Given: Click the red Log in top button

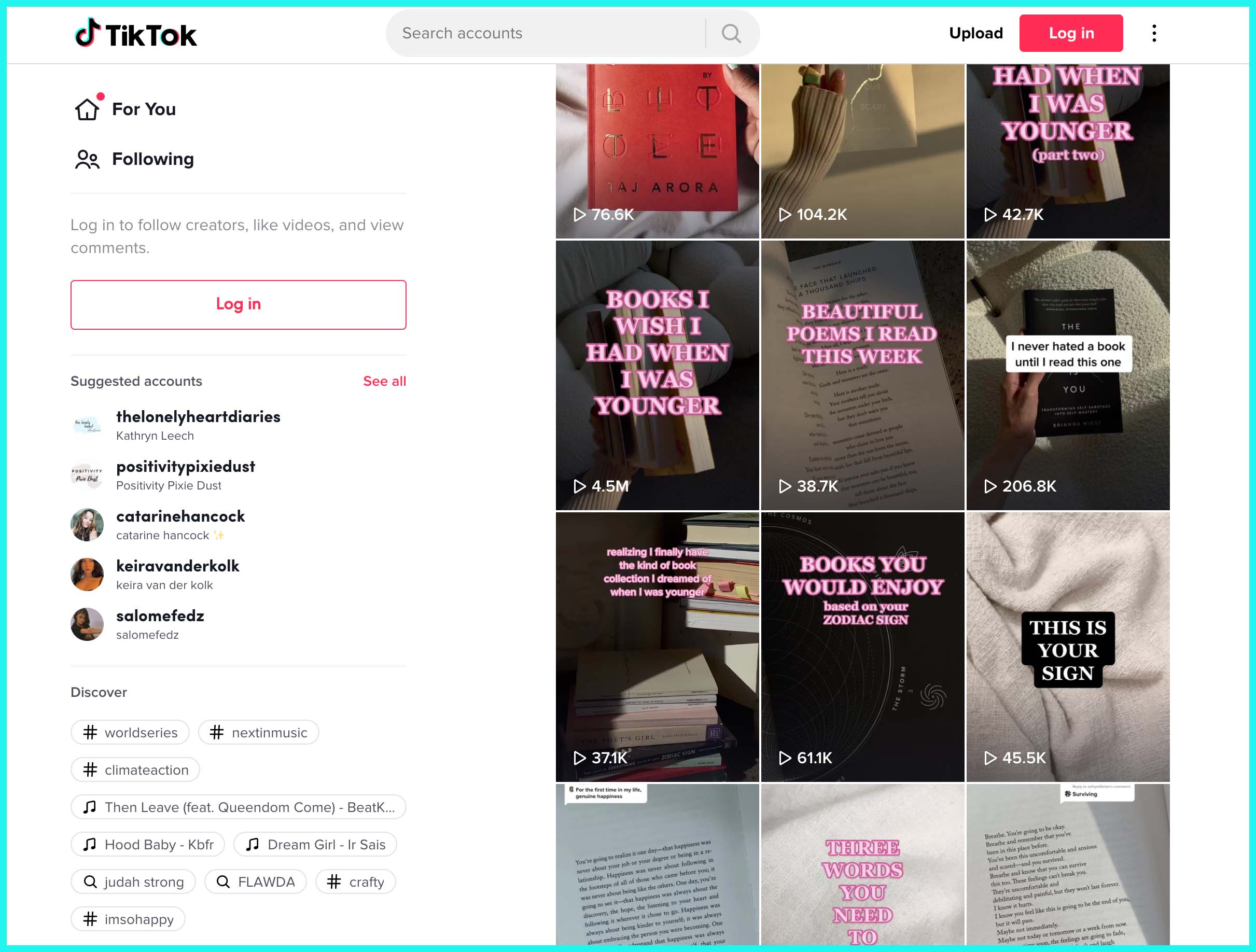Looking at the screenshot, I should click(x=1071, y=33).
